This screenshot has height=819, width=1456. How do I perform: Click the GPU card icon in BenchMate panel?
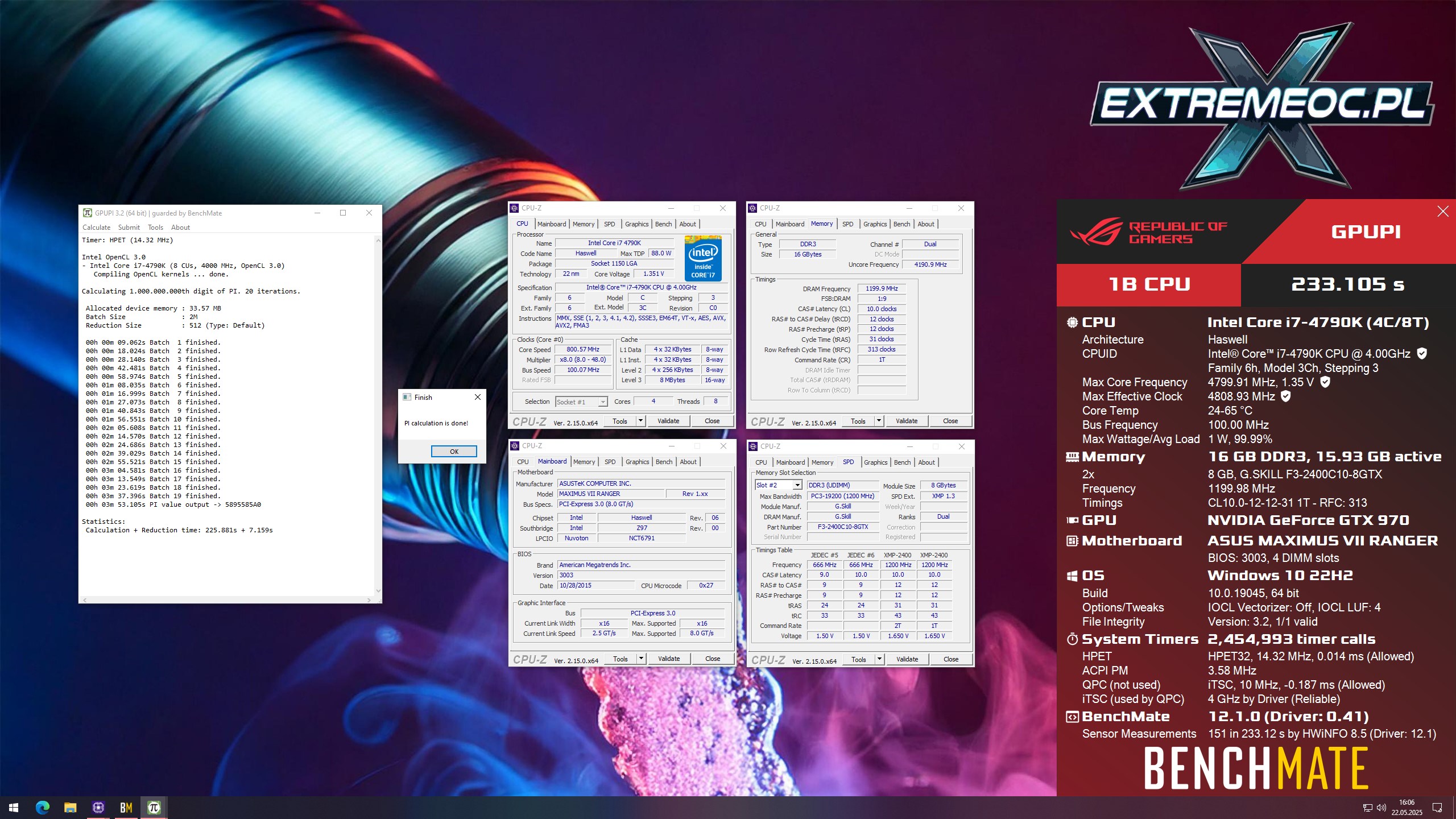(x=1073, y=520)
